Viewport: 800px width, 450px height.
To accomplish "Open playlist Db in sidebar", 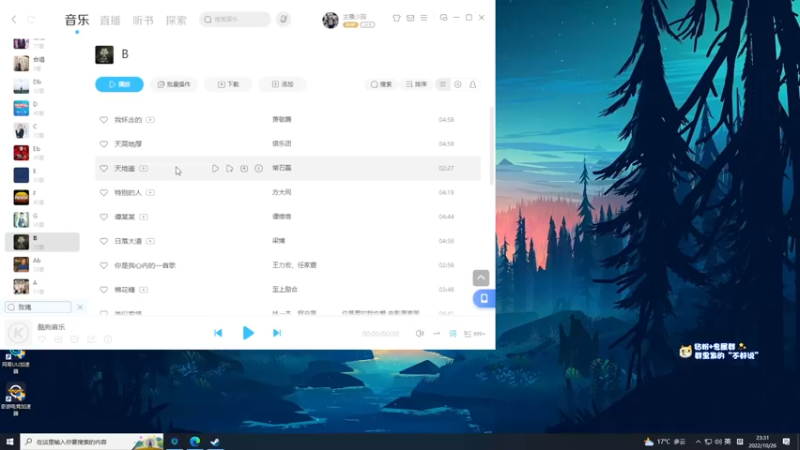I will tap(42, 86).
